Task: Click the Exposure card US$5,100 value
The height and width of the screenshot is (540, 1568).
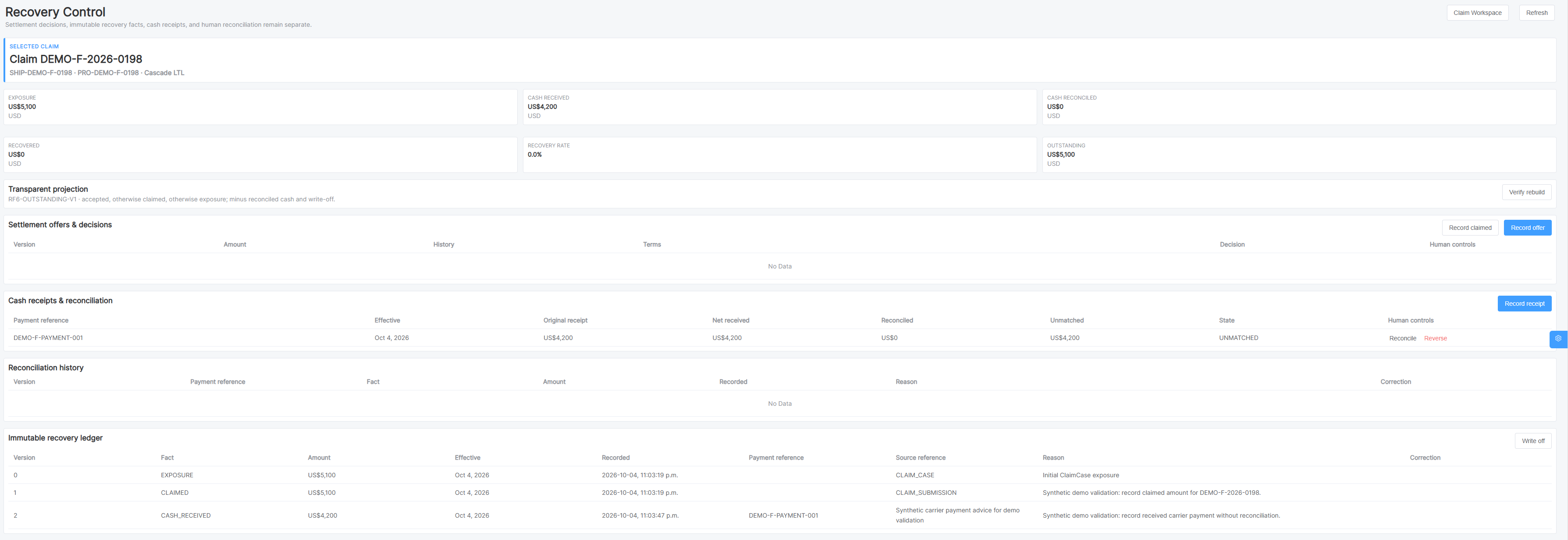Action: point(22,107)
